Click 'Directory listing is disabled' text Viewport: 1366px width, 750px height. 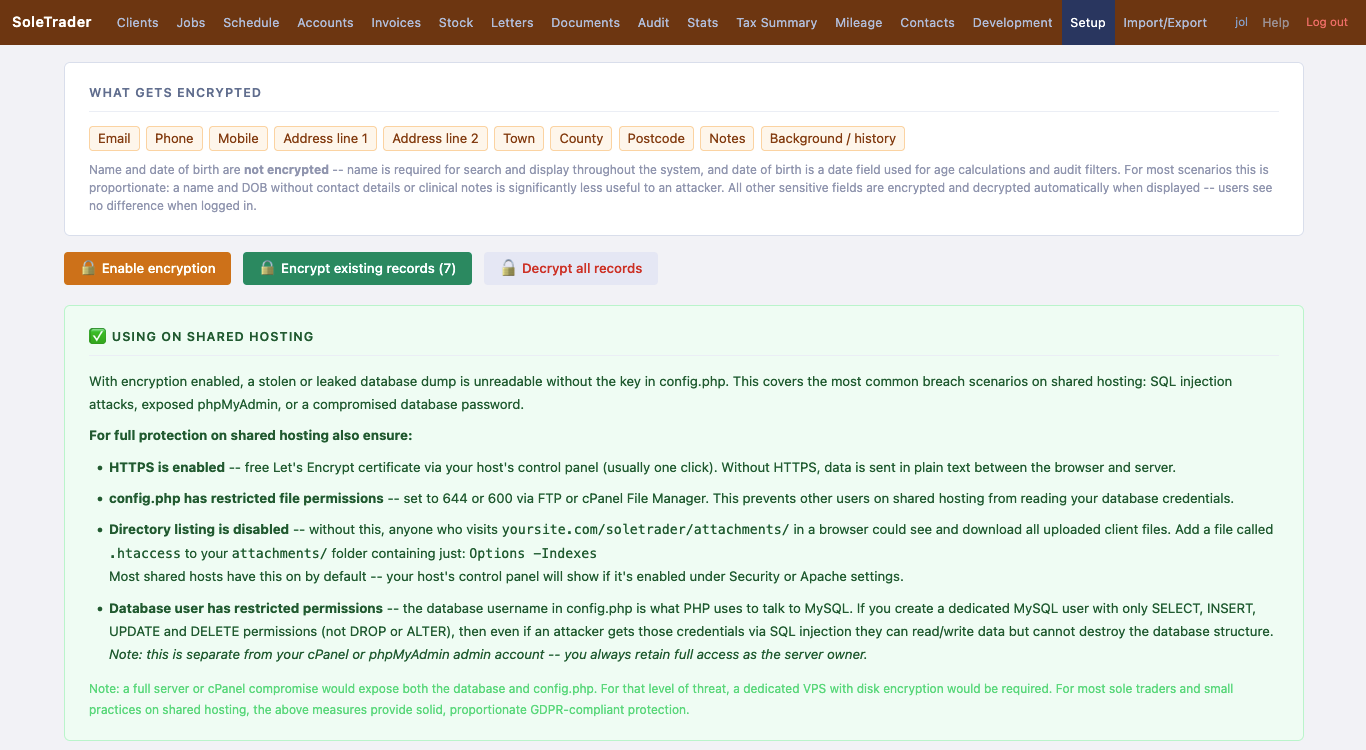[200, 529]
